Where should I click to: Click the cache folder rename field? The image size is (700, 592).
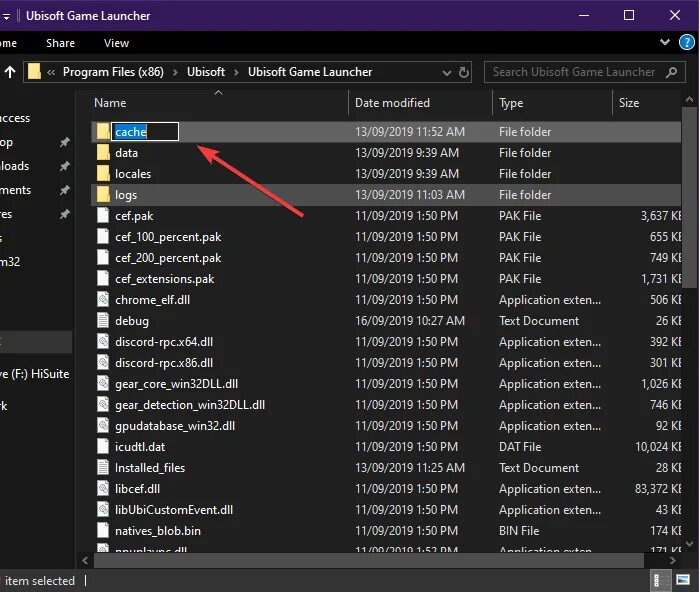145,132
